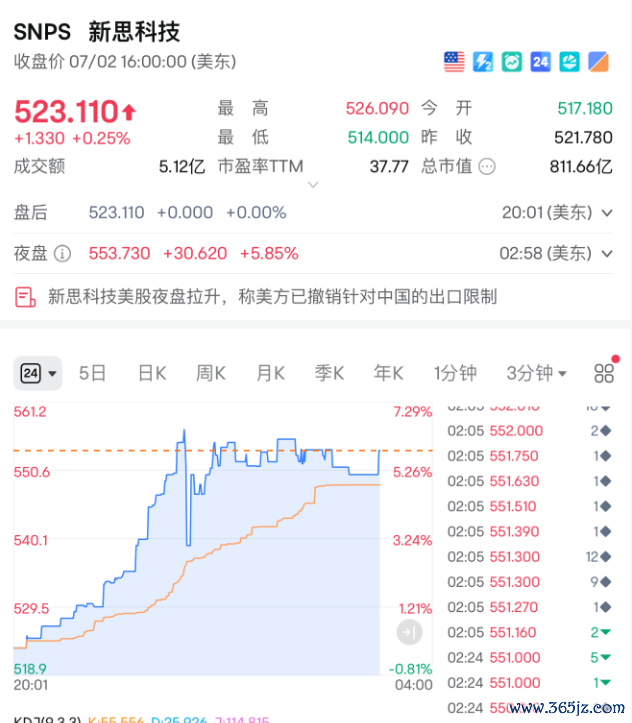Tap the 市盈率TTM value 37.77
The width and height of the screenshot is (632, 723).
pyautogui.click(x=389, y=166)
